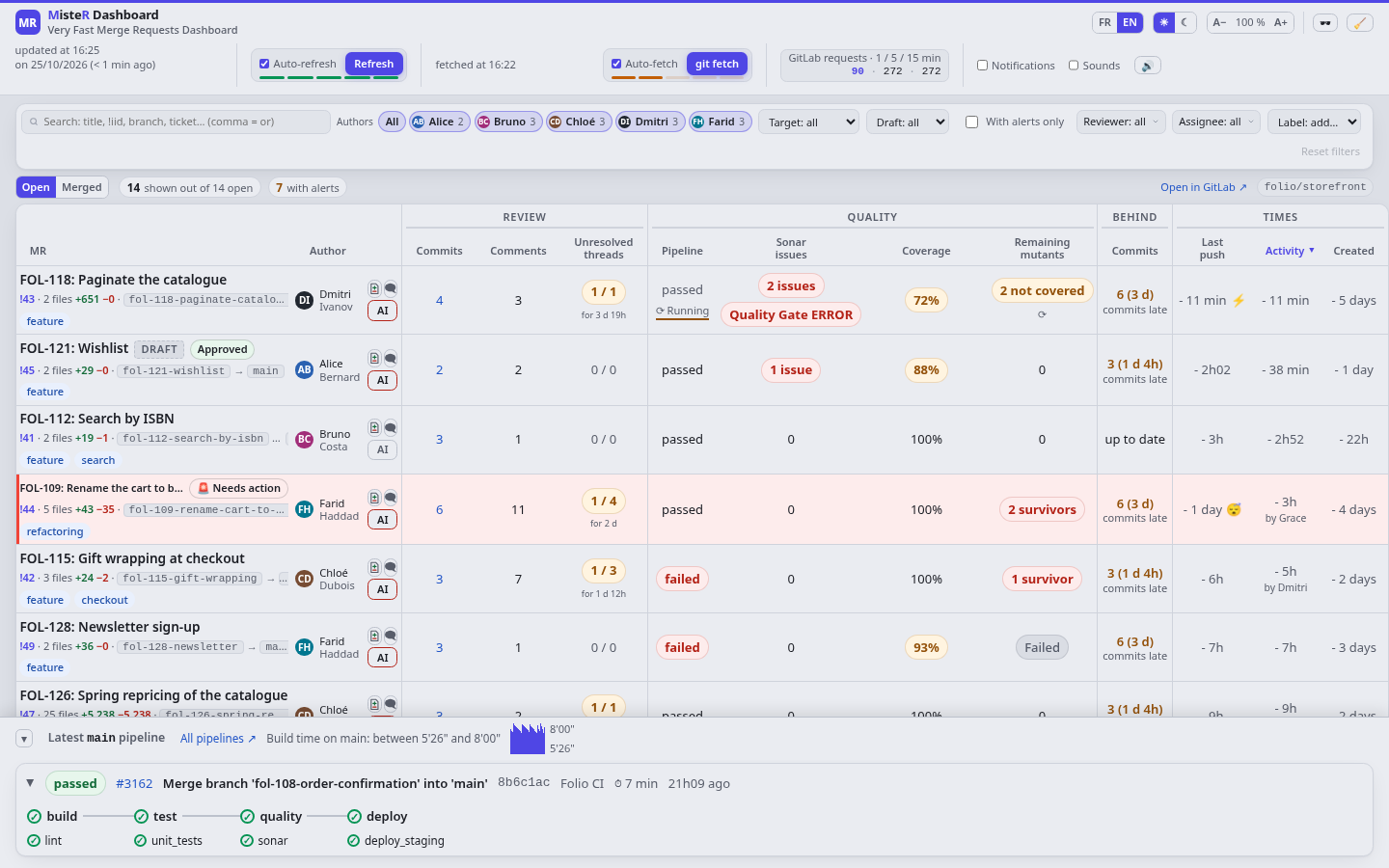
Task: Open the Draft filter dropdown
Action: tap(908, 122)
